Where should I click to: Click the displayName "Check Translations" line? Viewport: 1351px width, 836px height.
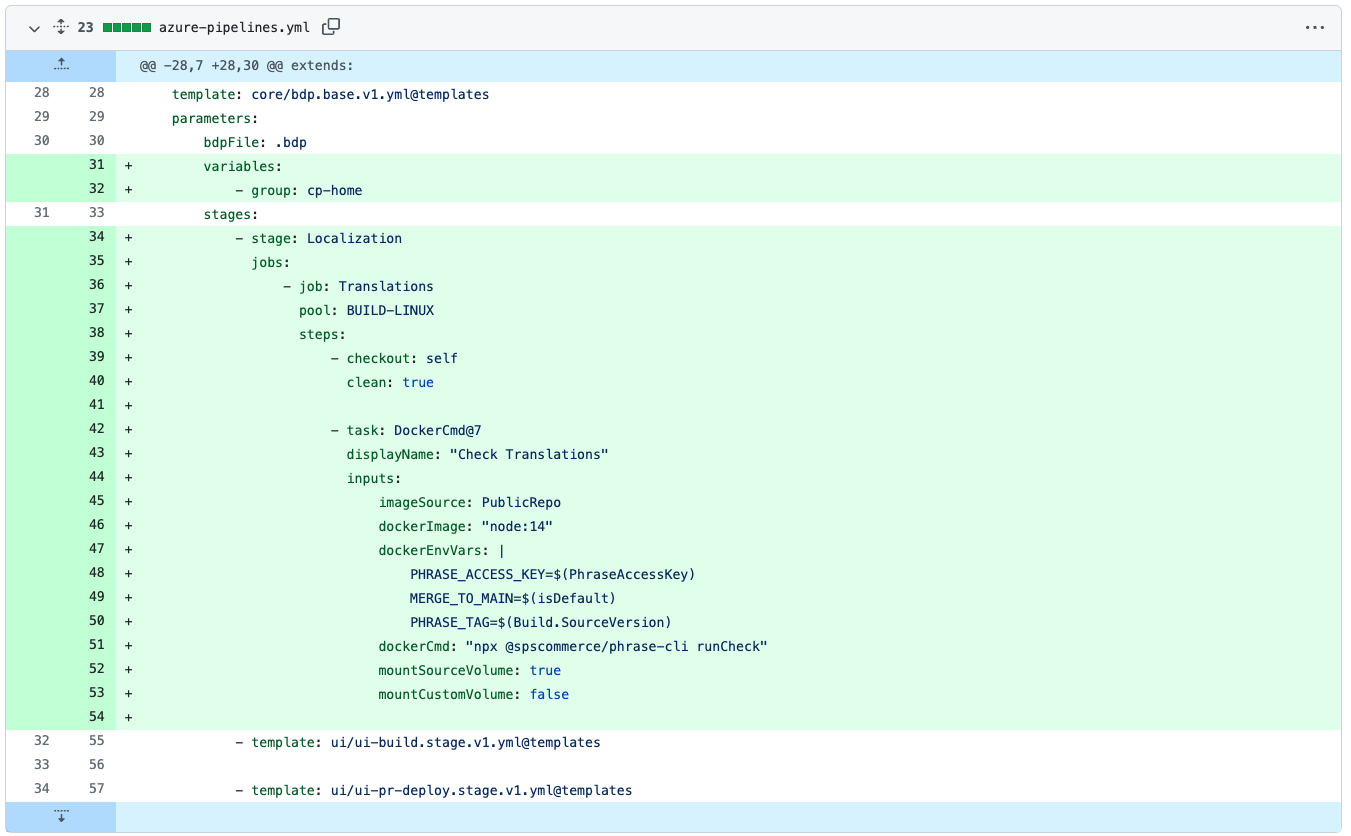tap(477, 454)
